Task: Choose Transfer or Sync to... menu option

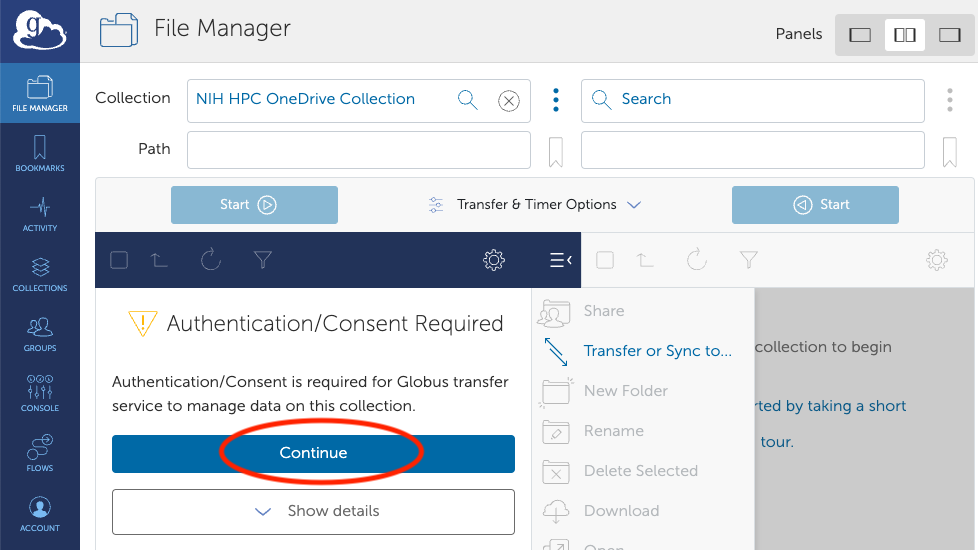Action: pos(657,351)
